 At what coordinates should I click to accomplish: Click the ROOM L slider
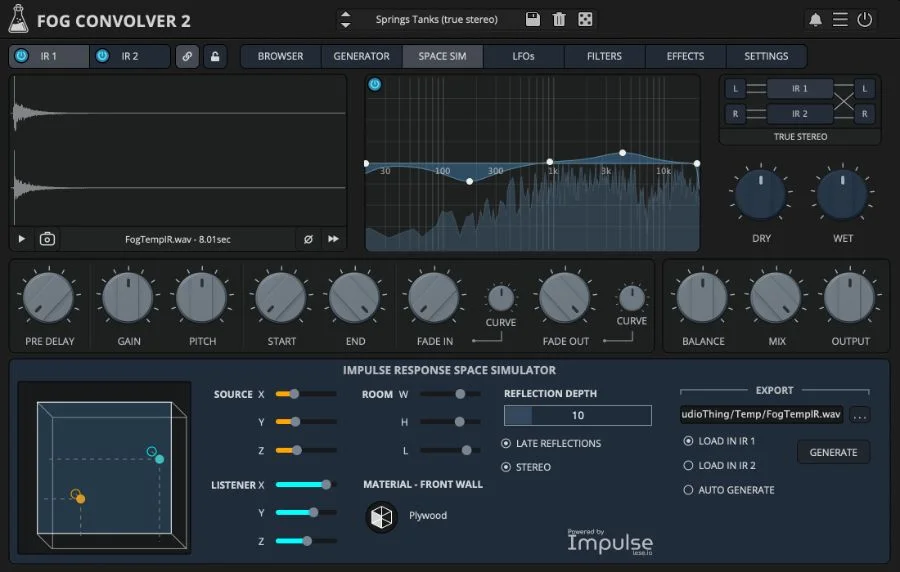451,450
